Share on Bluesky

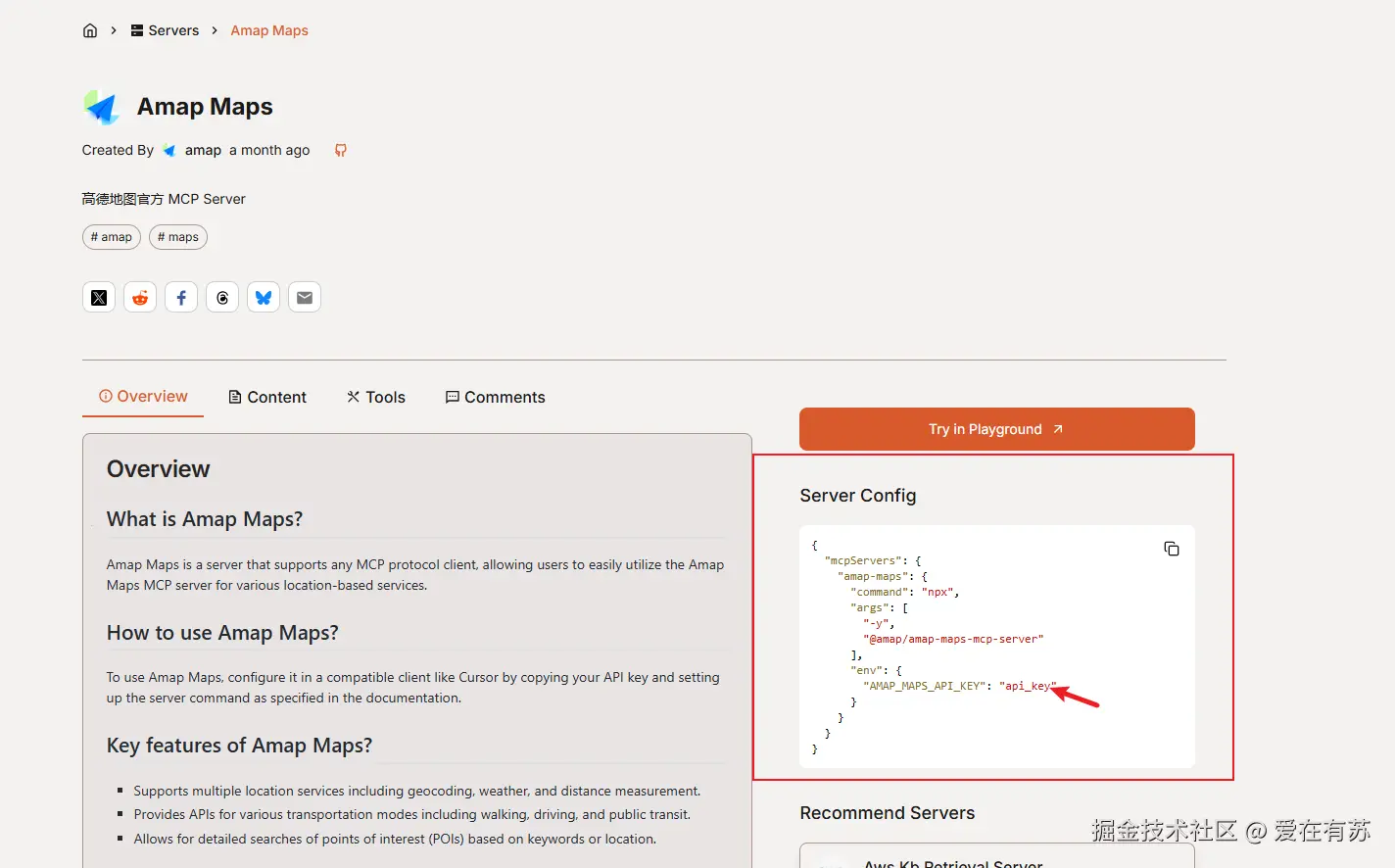(x=264, y=297)
